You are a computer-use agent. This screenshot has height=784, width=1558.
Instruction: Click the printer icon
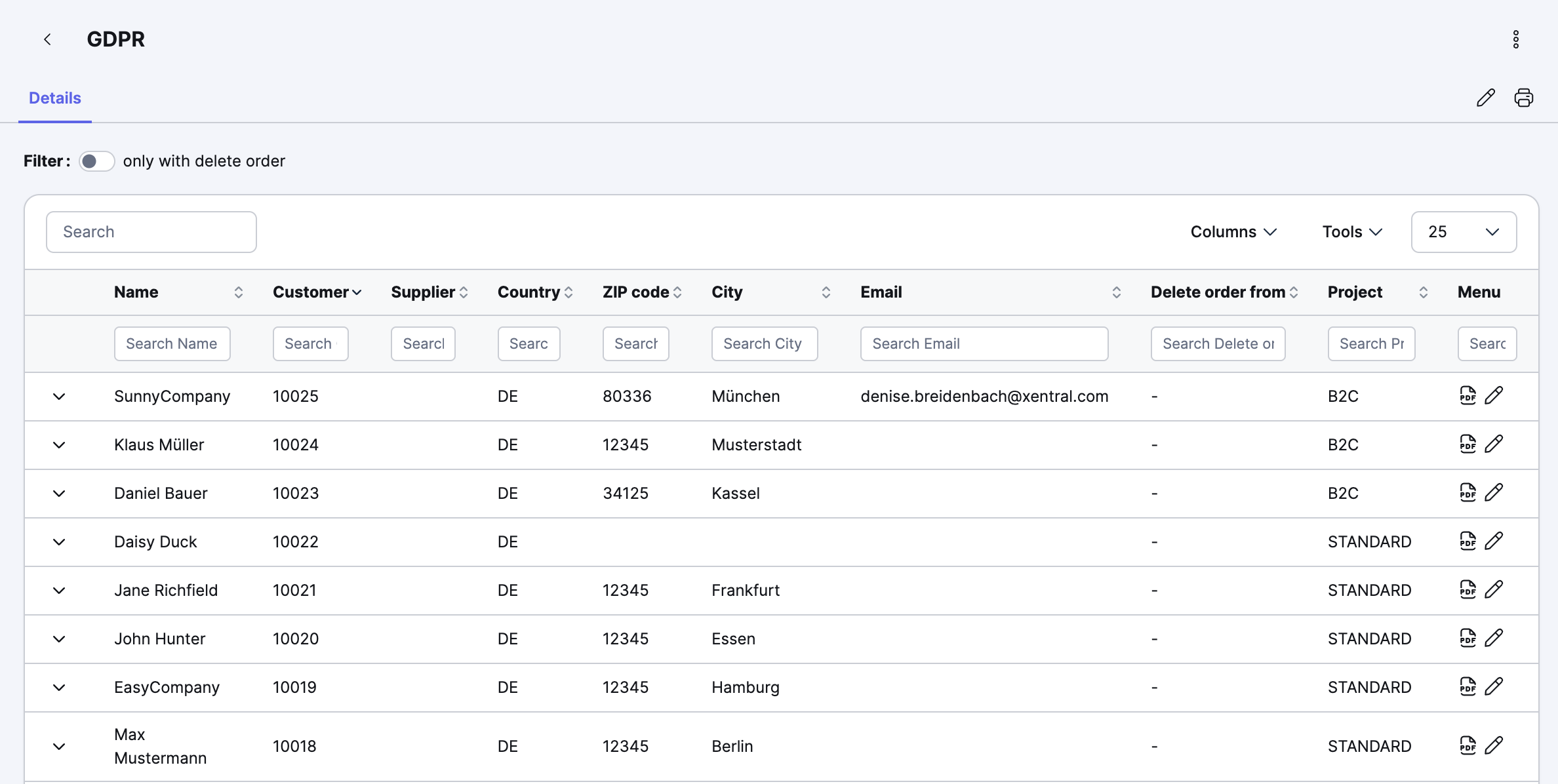(x=1523, y=98)
